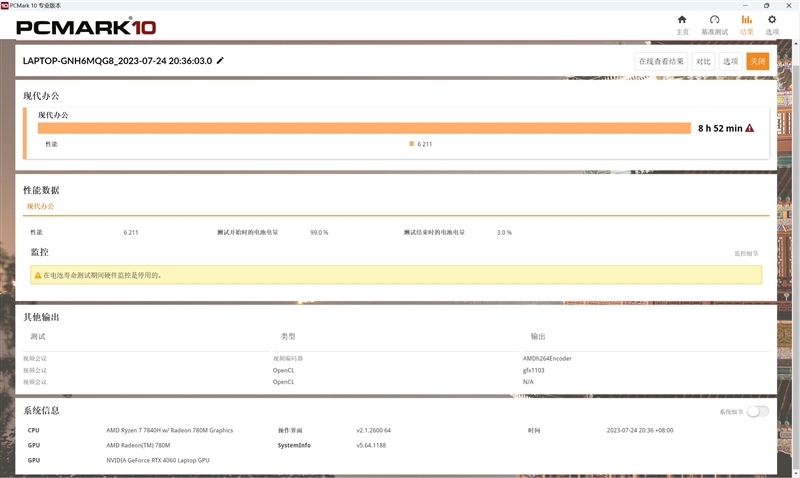Click the 2023-07-24 20:36 +08:00 time value
Viewport: 800px width, 478px height.
coord(640,431)
